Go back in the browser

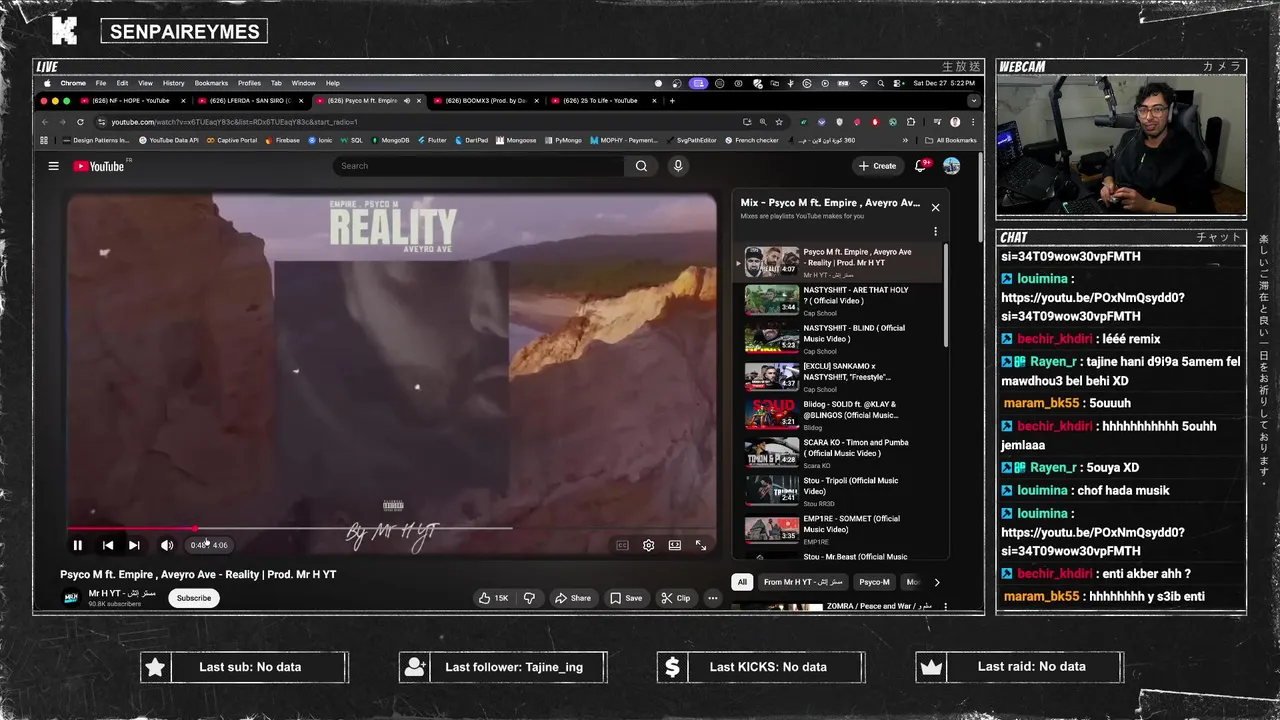(x=45, y=122)
